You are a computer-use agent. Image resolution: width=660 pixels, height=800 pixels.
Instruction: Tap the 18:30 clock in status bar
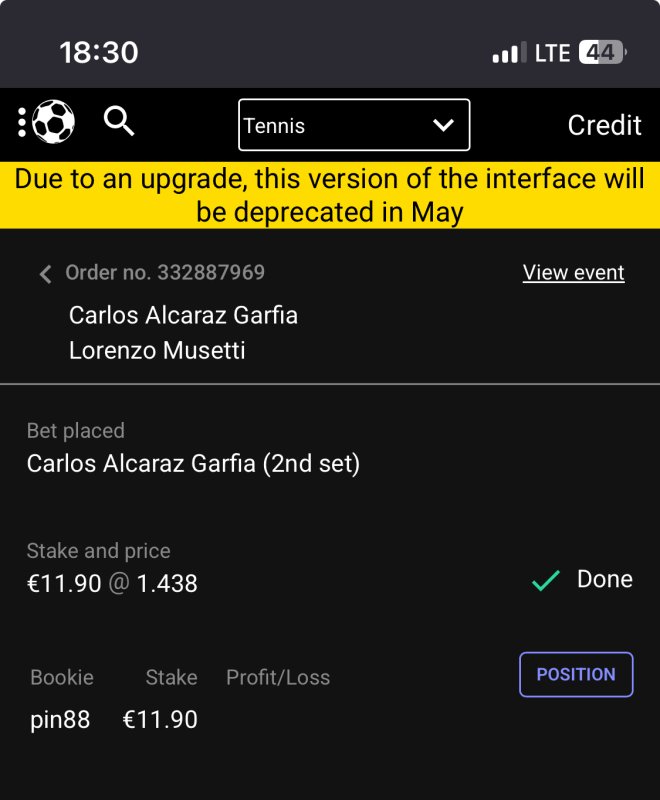pos(99,52)
